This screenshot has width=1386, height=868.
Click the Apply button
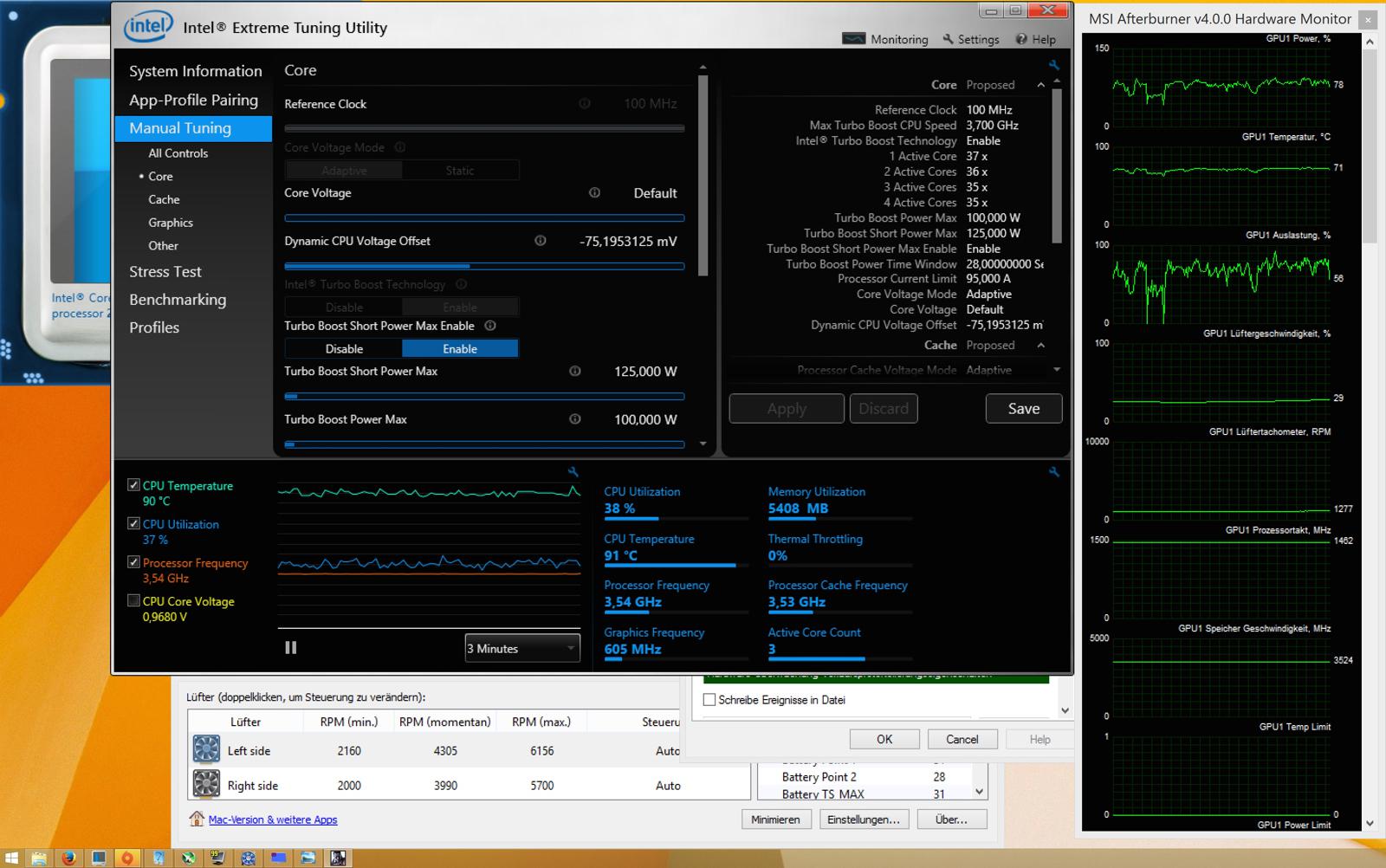[x=787, y=408]
